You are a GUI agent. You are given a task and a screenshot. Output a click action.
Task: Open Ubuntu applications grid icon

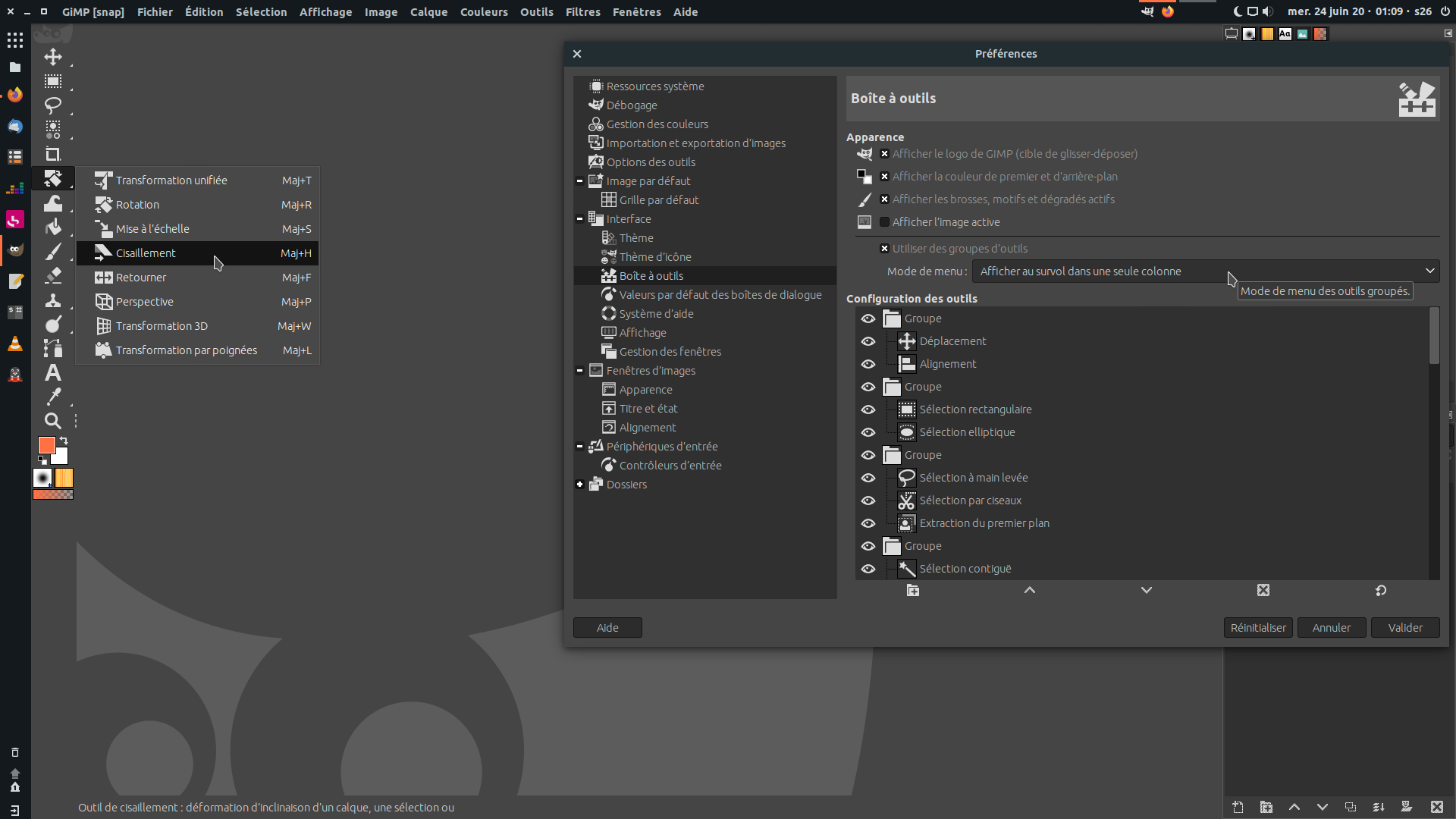pos(15,39)
